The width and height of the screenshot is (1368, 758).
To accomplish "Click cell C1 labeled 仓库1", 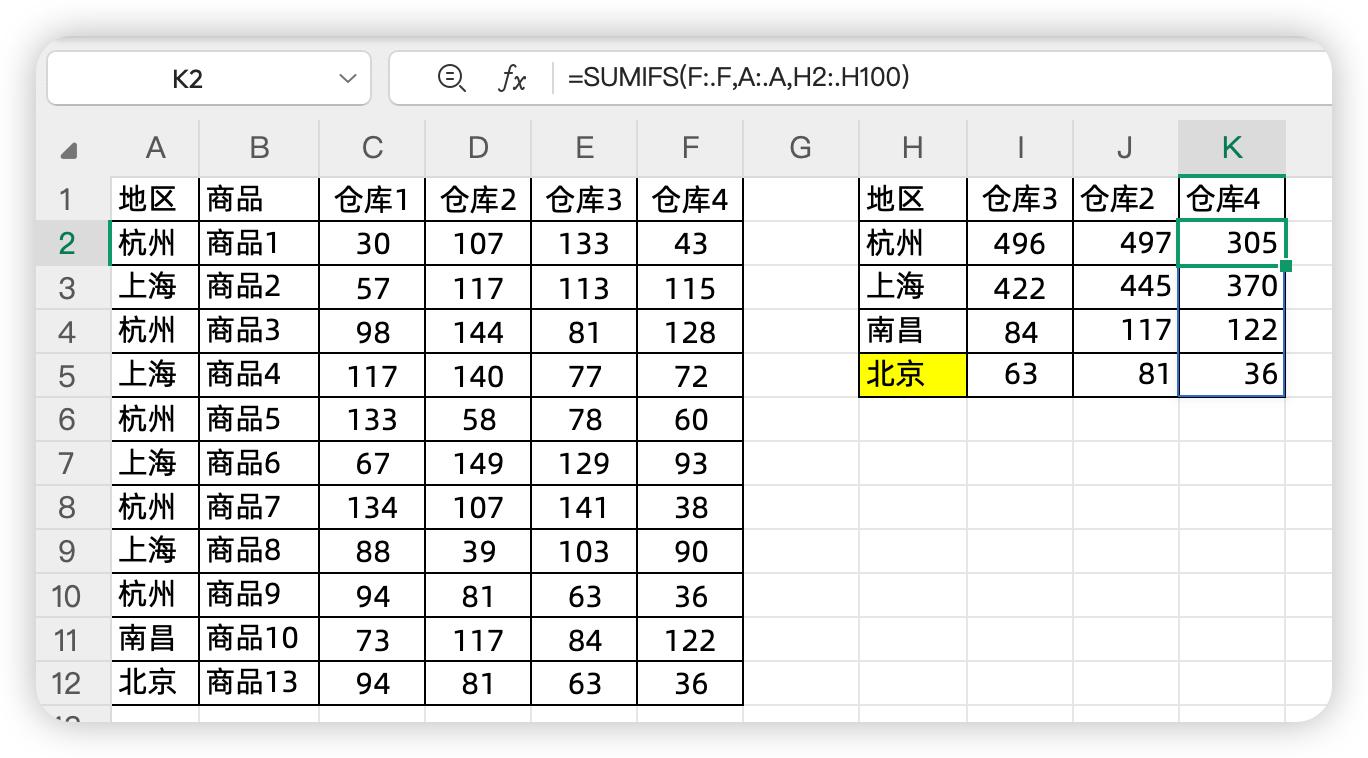I will (372, 199).
